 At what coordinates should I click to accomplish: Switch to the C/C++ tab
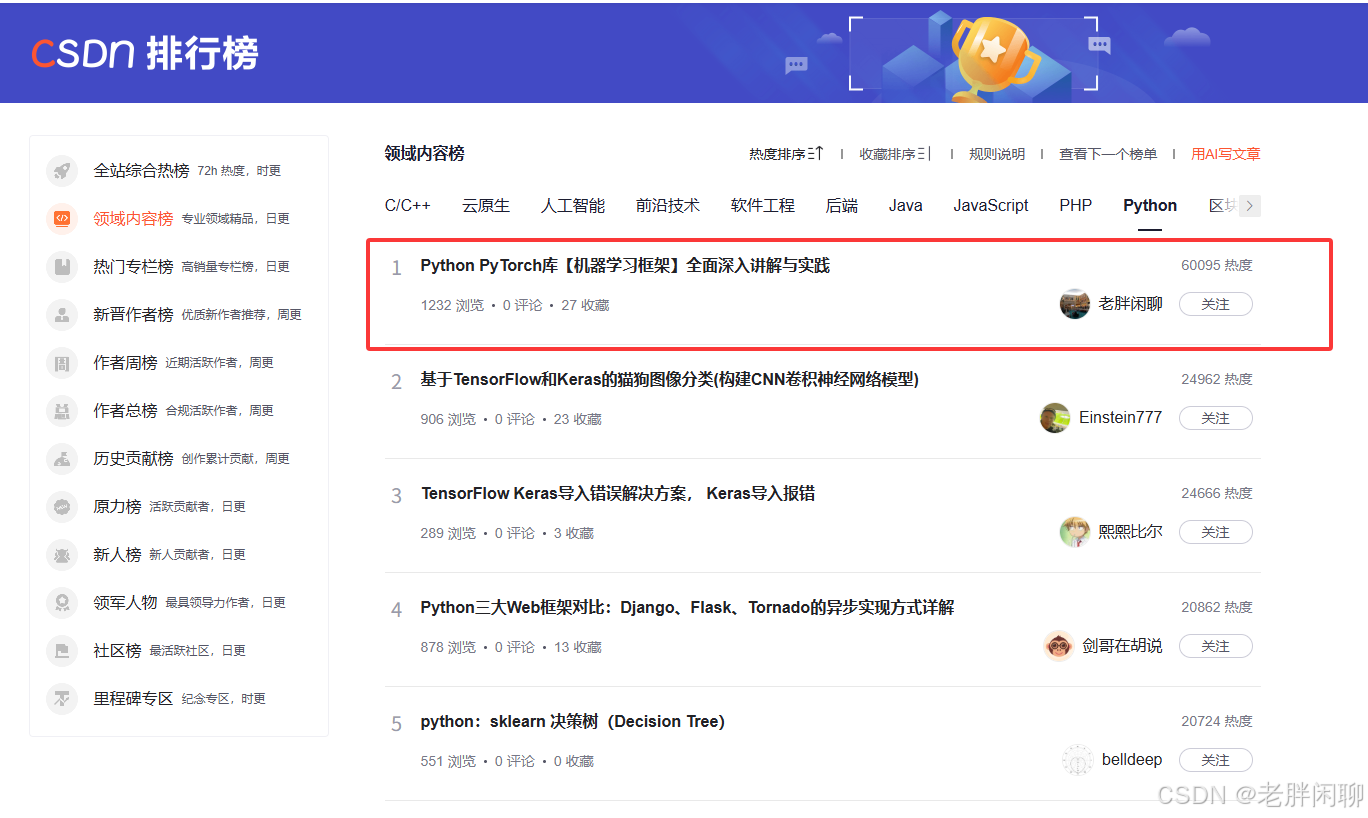tap(408, 205)
